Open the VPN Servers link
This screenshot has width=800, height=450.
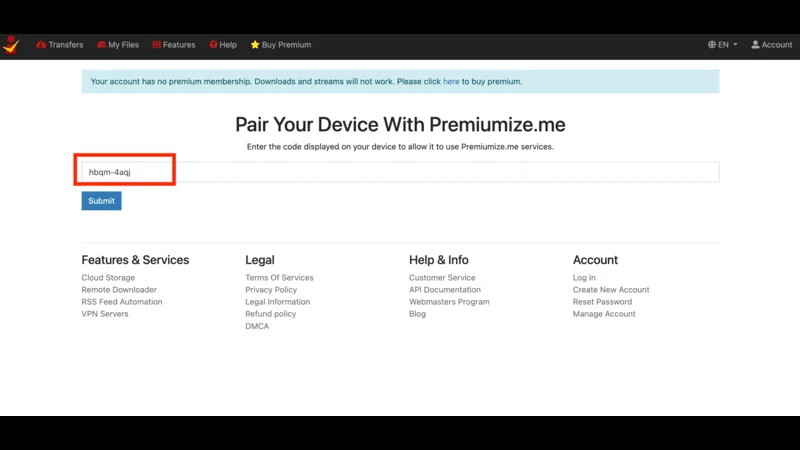105,314
